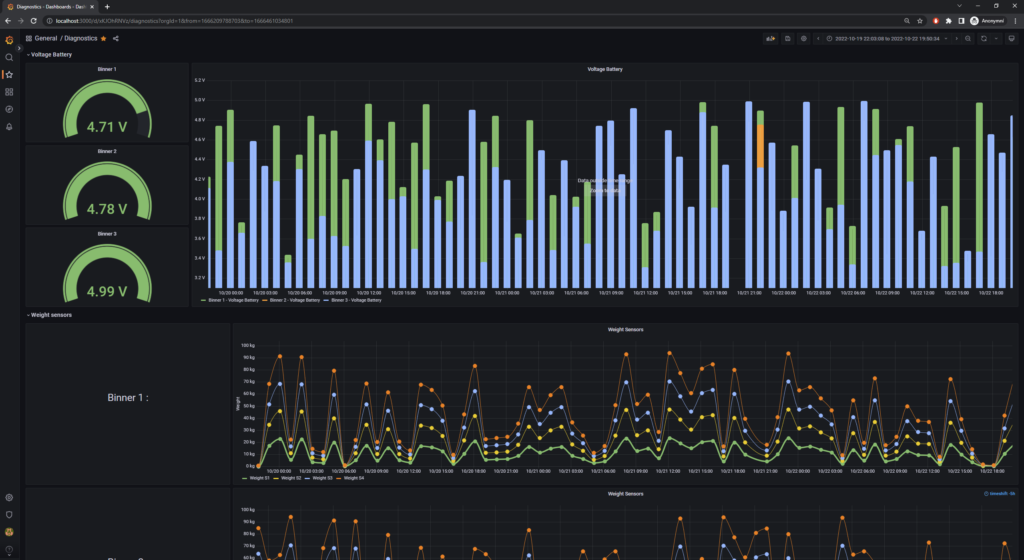Screen dimensions: 1024x560
Task: Click the timeshift label on second Weight Sensors panel
Action: pyautogui.click(x=1000, y=494)
